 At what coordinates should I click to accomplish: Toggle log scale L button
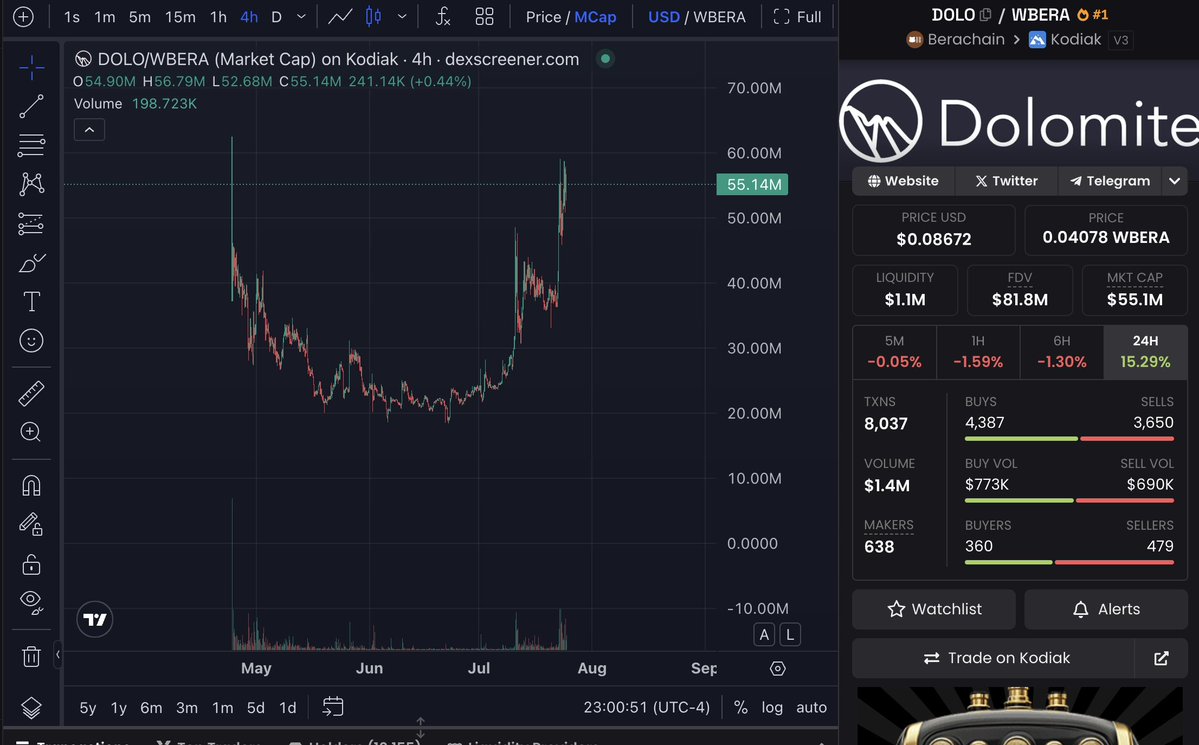pyautogui.click(x=790, y=635)
